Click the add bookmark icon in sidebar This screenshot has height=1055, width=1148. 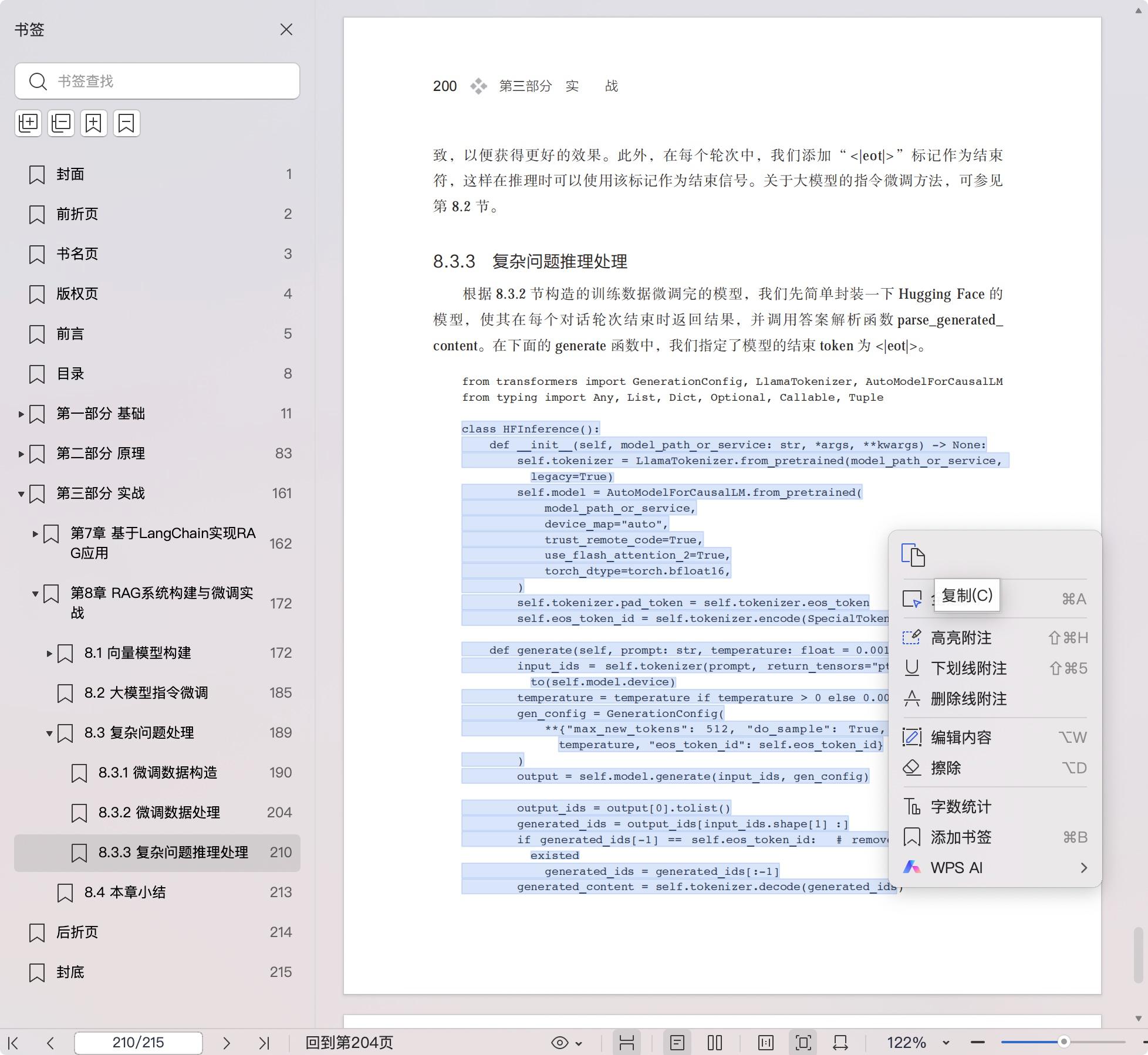click(94, 123)
